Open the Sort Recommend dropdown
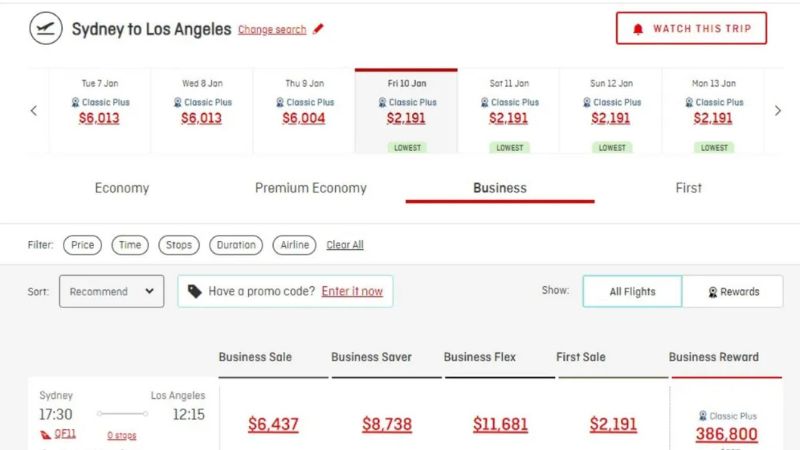The height and width of the screenshot is (450, 800). click(111, 291)
